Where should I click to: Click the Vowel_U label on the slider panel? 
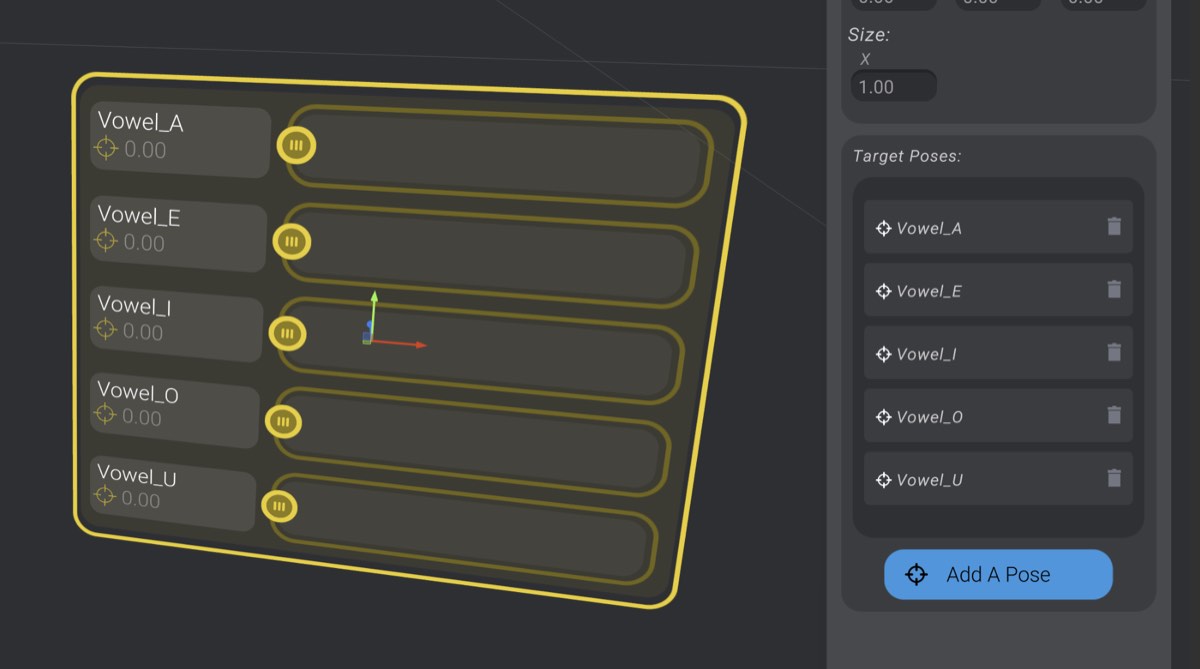coord(137,475)
